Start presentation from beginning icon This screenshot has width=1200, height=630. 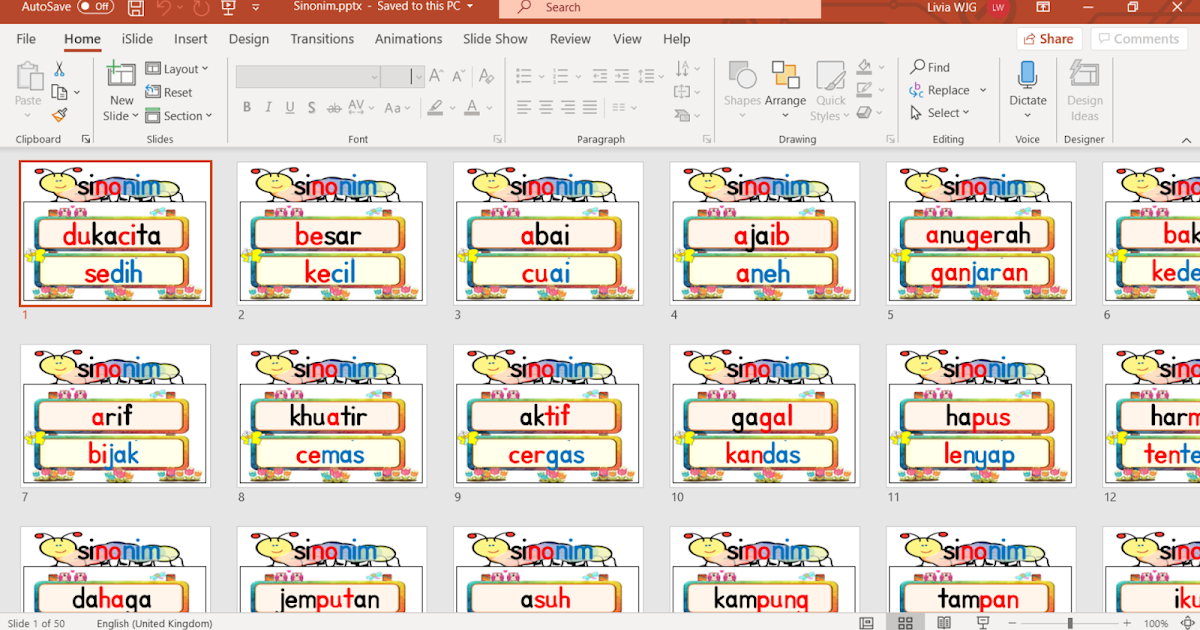coord(229,8)
